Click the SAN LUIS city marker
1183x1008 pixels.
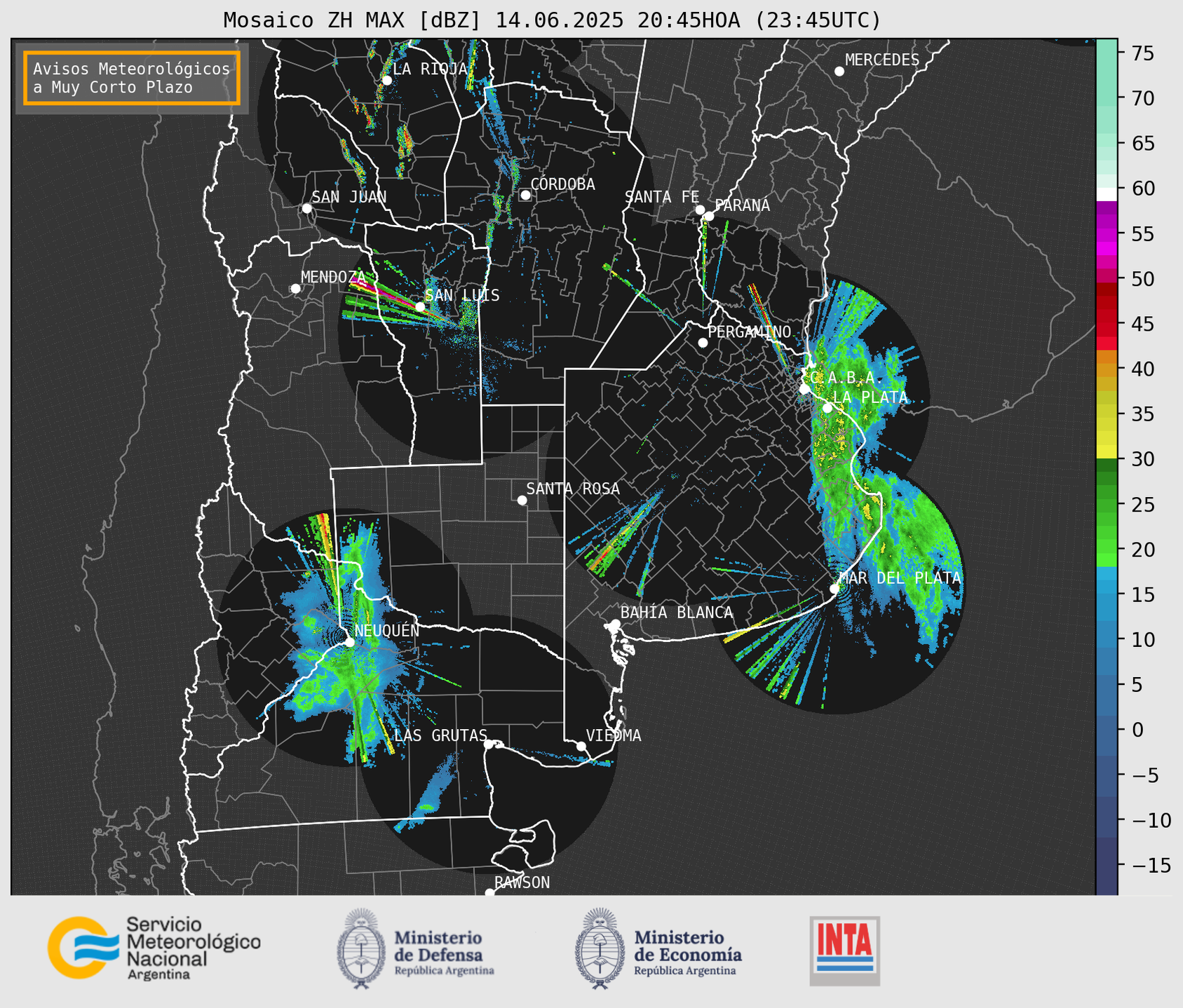pos(419,307)
